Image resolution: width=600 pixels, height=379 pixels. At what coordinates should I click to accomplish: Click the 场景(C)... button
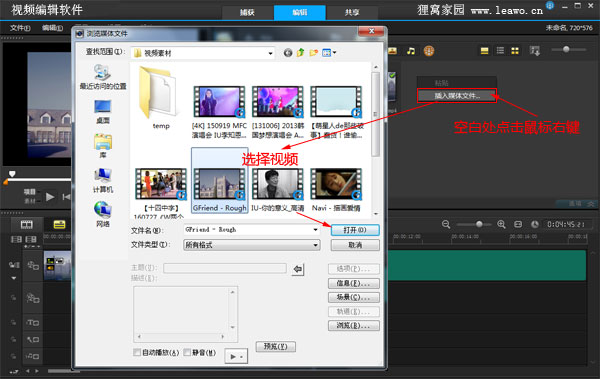click(354, 297)
